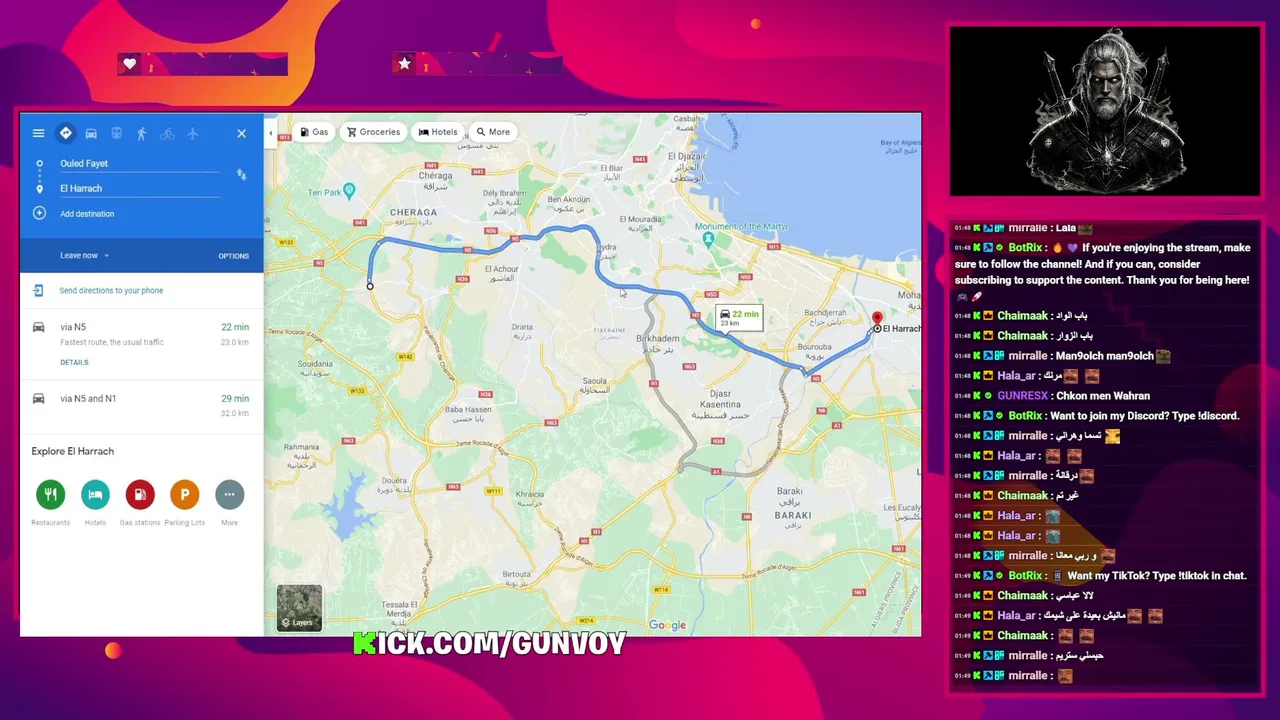Click the 29 min duration text
The image size is (1280, 720).
pyautogui.click(x=235, y=398)
